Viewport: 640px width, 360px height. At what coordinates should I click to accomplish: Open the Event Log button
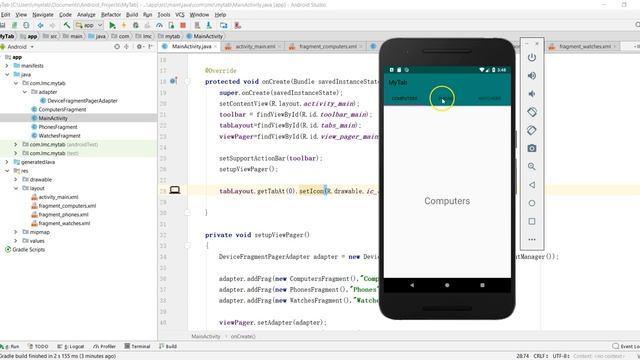[626, 347]
